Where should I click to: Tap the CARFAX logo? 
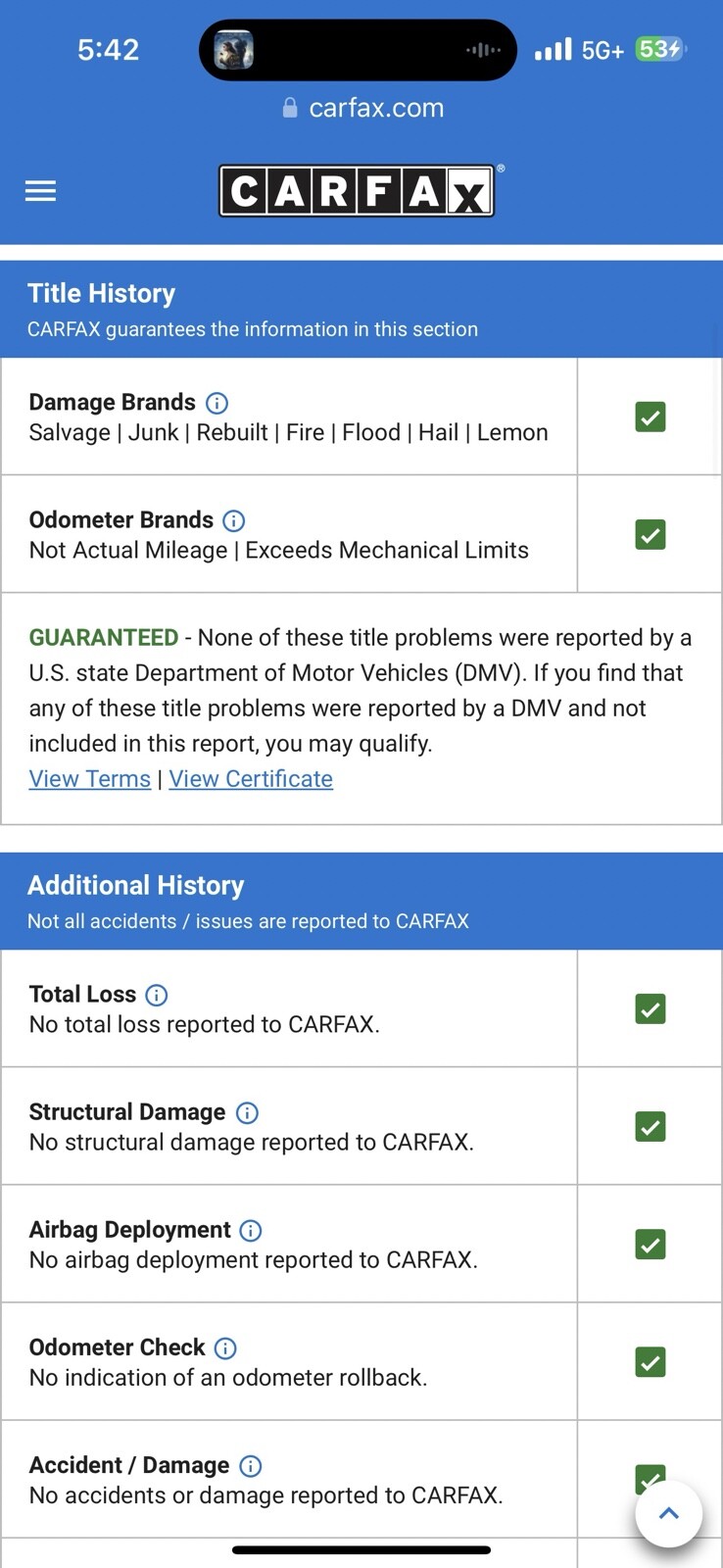[357, 191]
